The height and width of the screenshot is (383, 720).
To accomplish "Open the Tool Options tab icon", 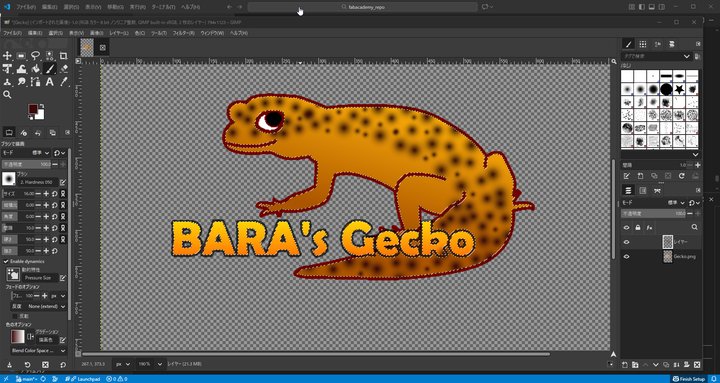I will [9, 133].
